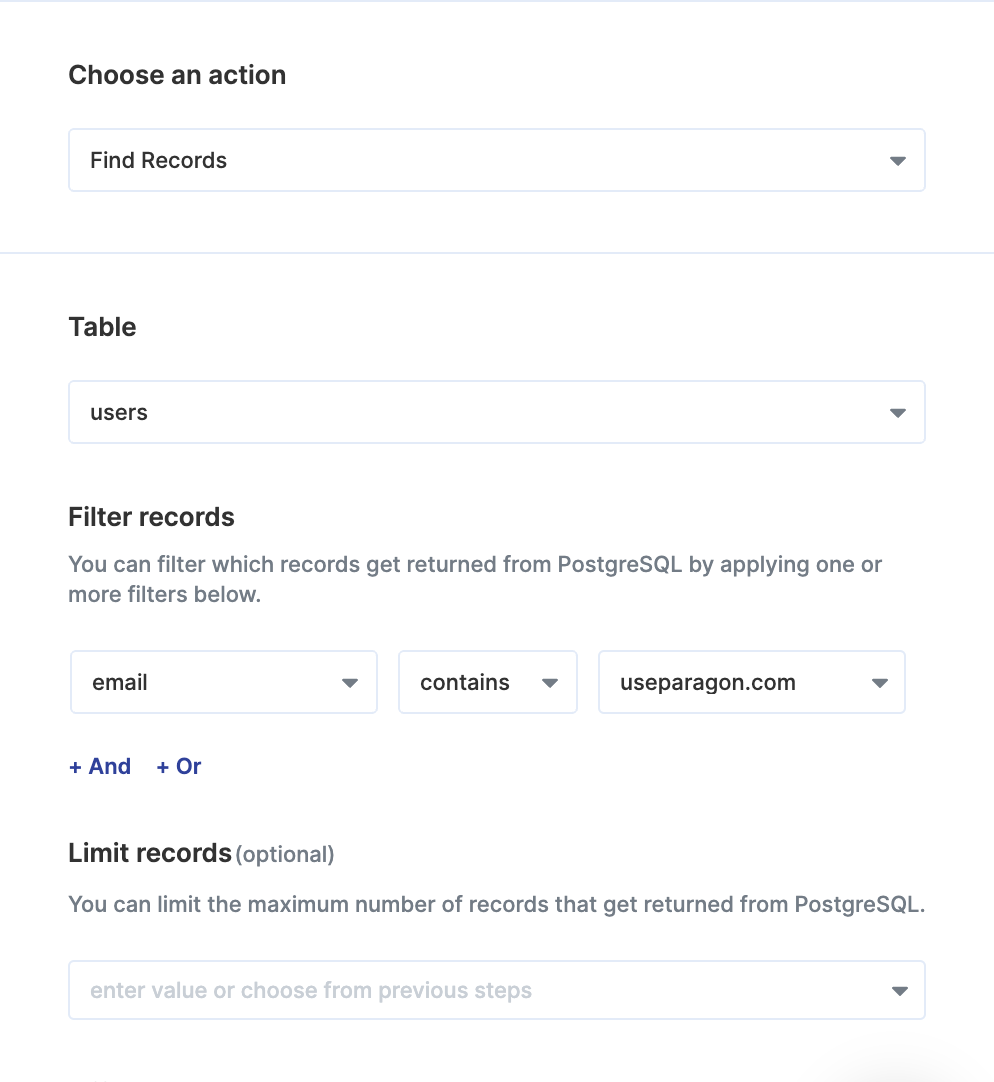Click the arrow beside the email filter field

pyautogui.click(x=350, y=683)
